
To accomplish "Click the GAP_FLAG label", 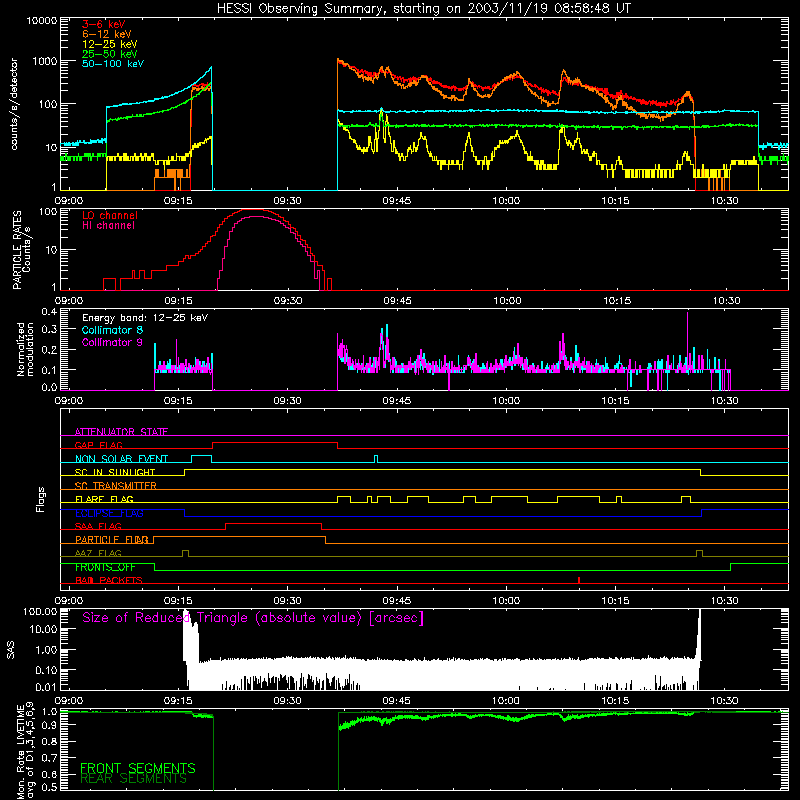I will (x=98, y=445).
